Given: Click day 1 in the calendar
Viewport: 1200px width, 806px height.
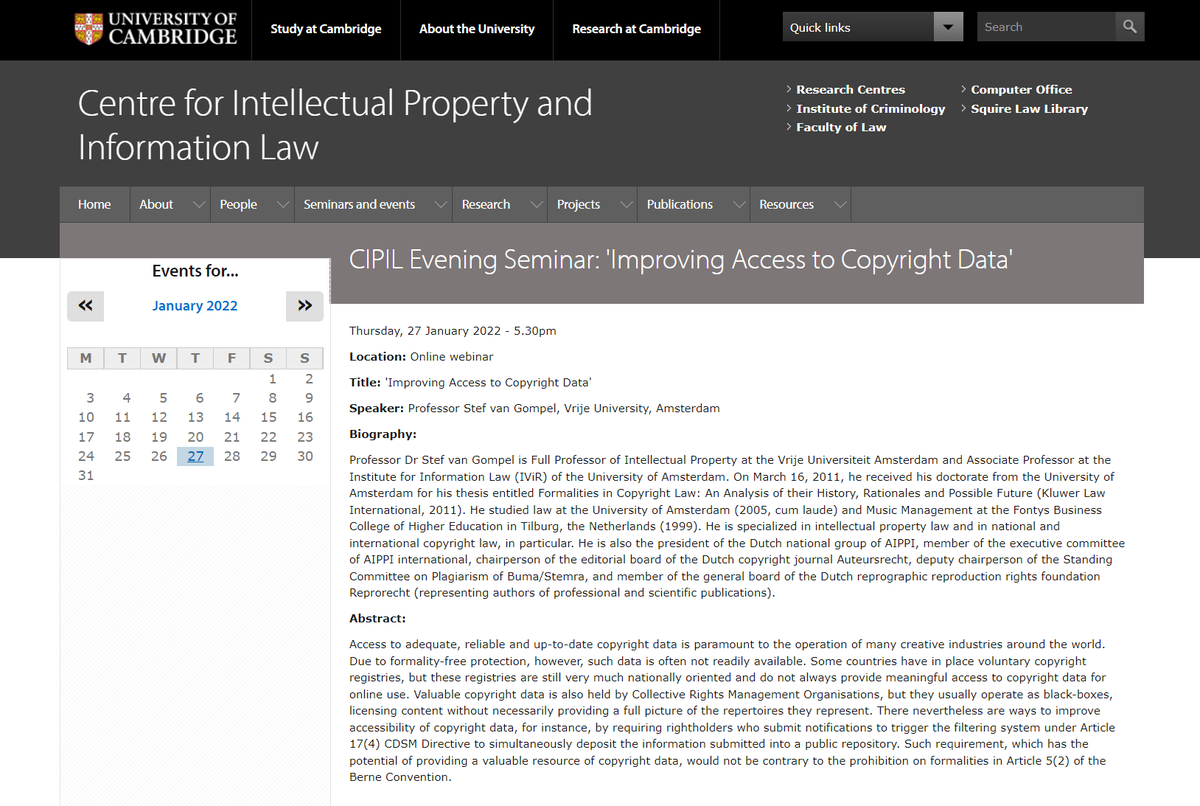Looking at the screenshot, I should pyautogui.click(x=272, y=379).
